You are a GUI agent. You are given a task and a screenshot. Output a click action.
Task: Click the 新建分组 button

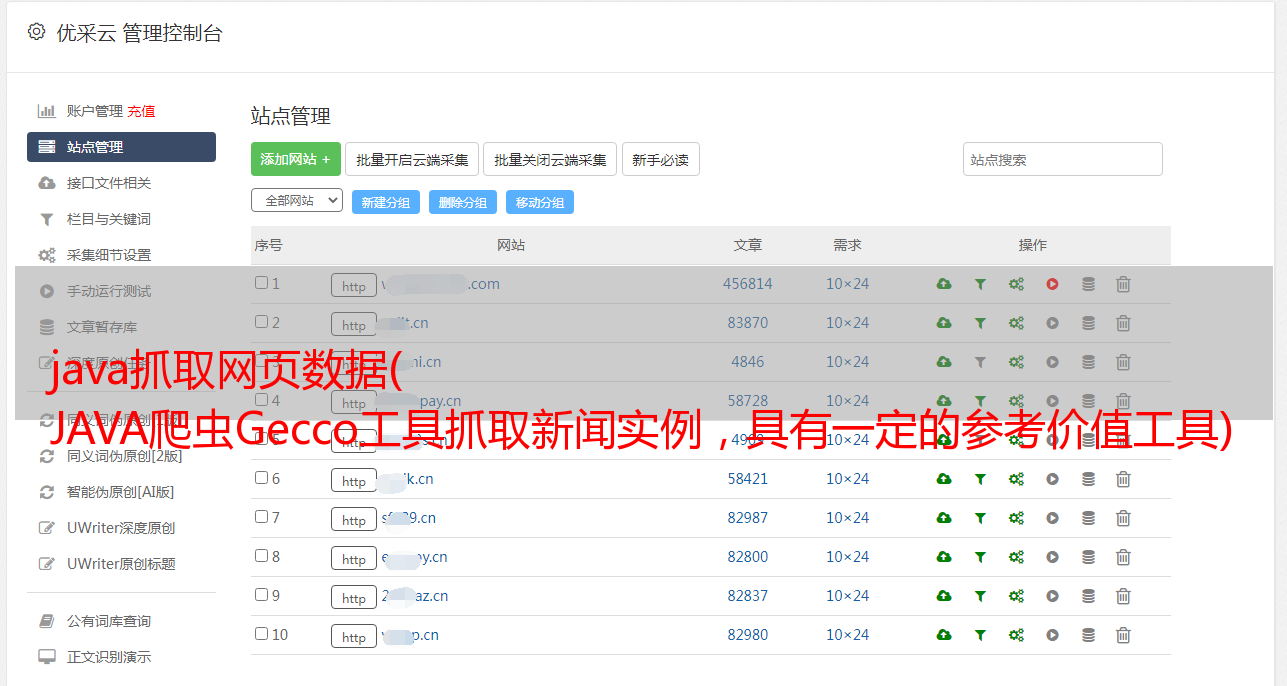click(x=386, y=202)
